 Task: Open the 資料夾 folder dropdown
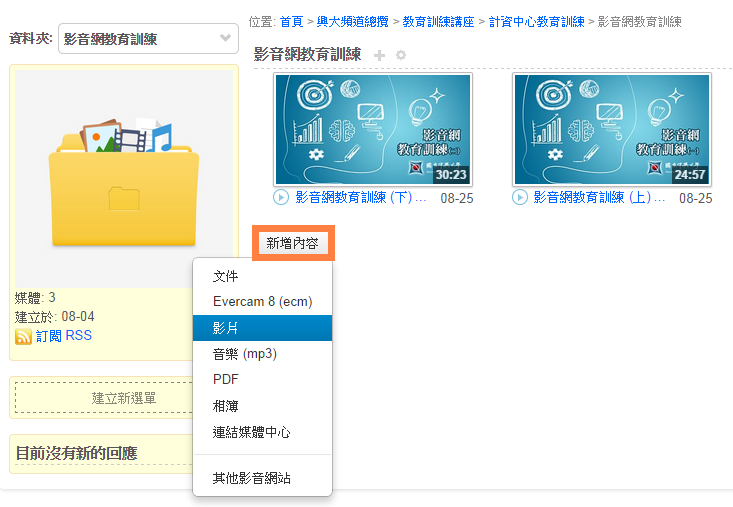tap(148, 39)
